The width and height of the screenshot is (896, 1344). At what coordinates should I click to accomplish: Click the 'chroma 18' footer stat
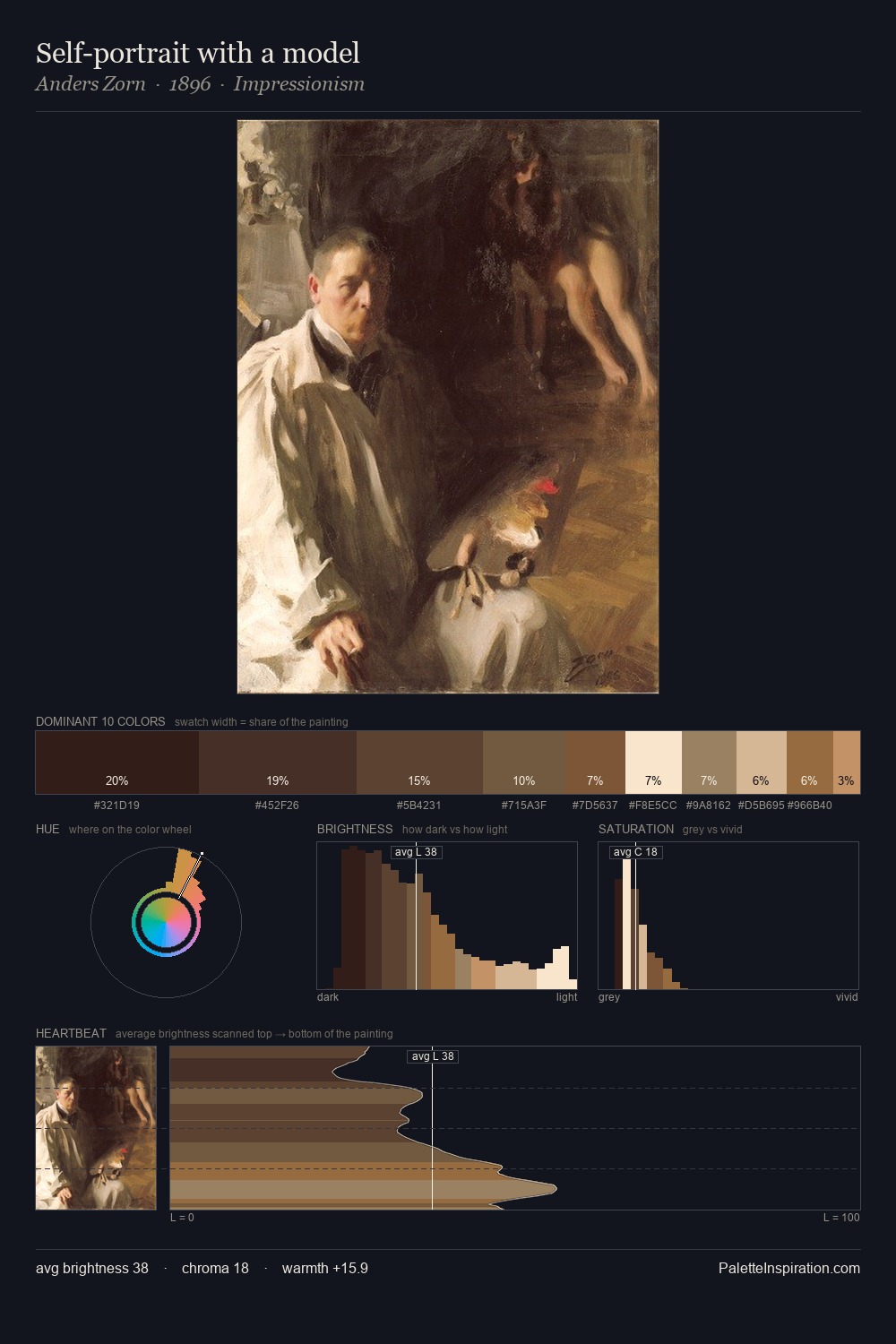(x=215, y=1268)
